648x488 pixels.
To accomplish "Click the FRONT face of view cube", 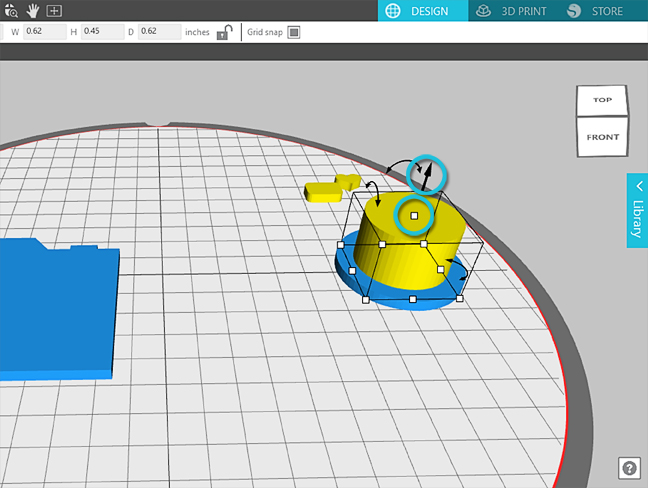I will click(603, 137).
